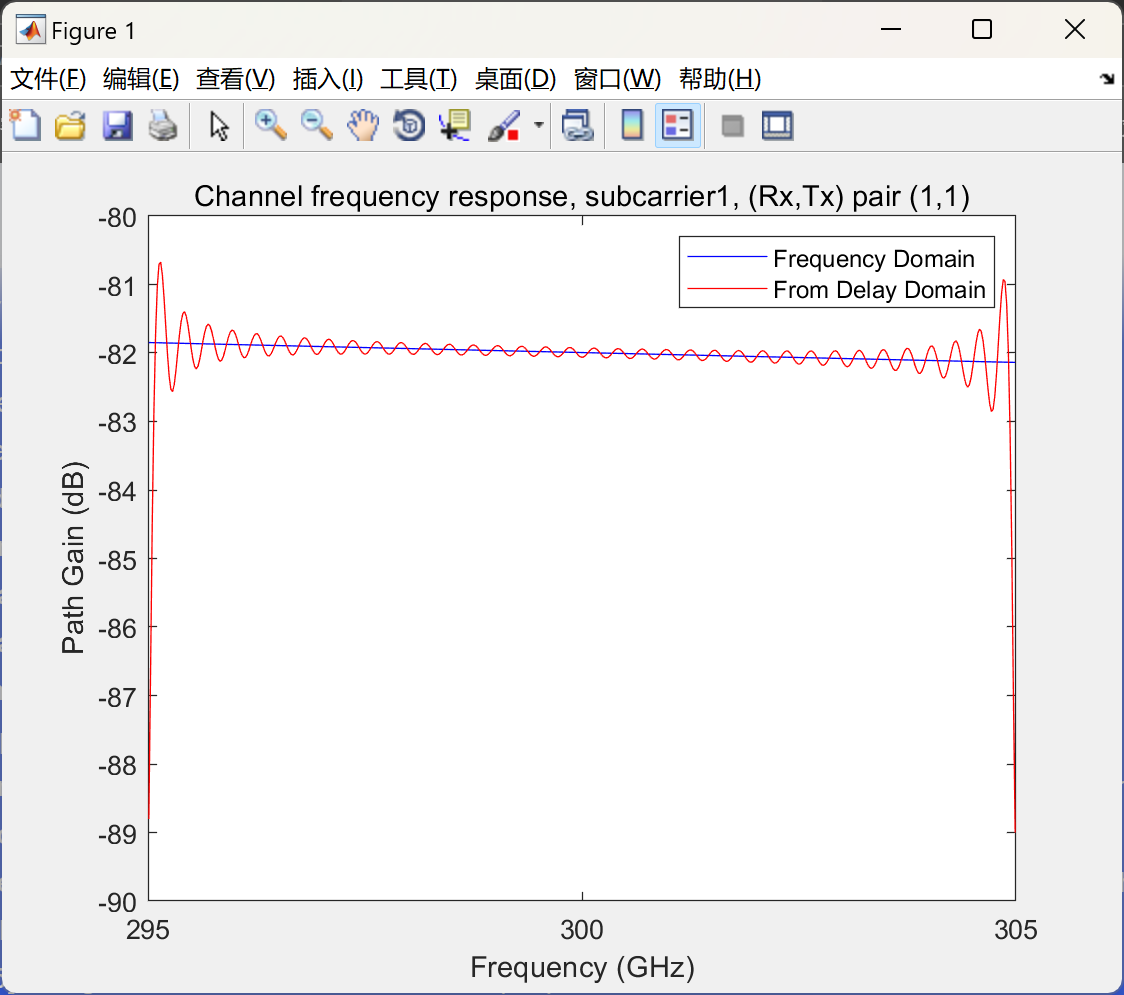1124x995 pixels.
Task: Click the plot title text
Action: [x=581, y=196]
